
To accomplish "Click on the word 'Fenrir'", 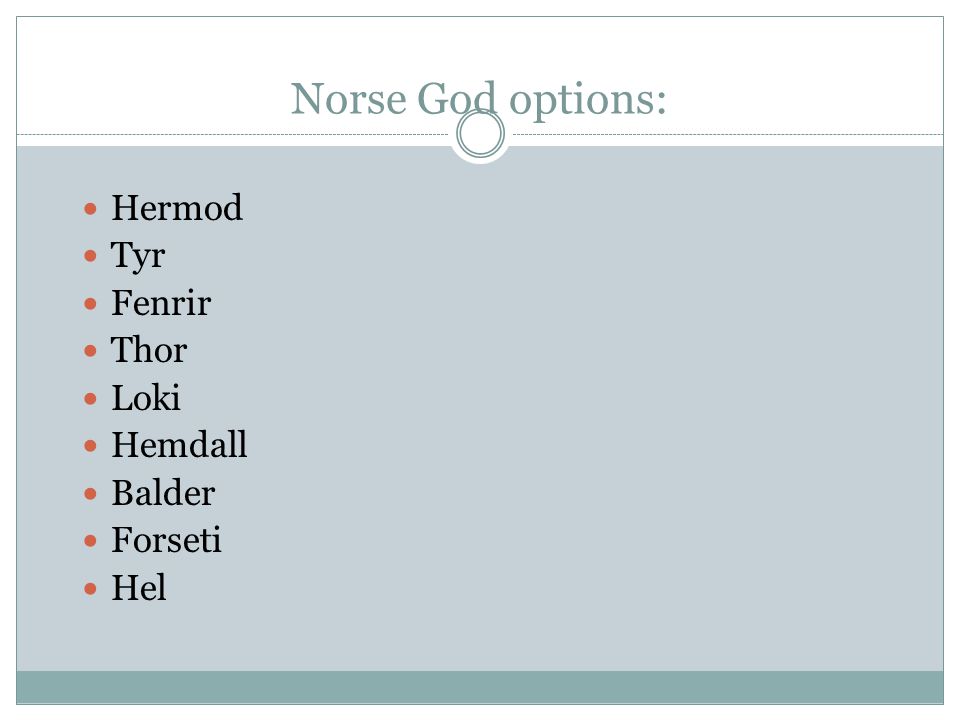I will pos(161,303).
